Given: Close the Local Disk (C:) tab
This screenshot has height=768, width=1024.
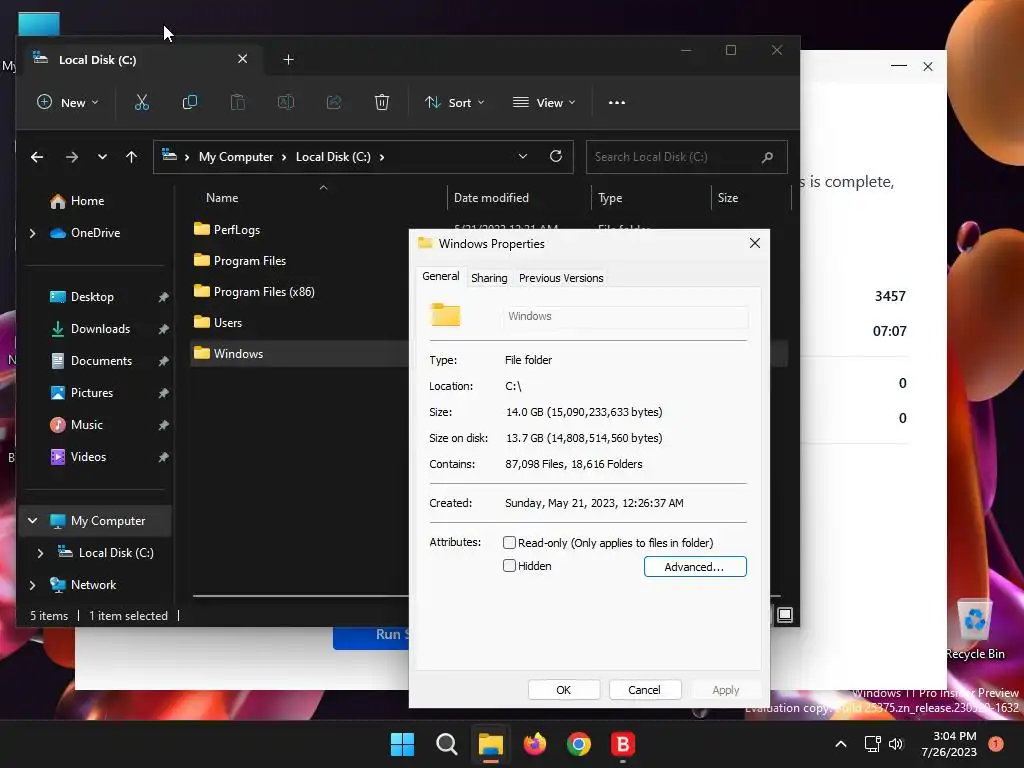Looking at the screenshot, I should [x=242, y=59].
